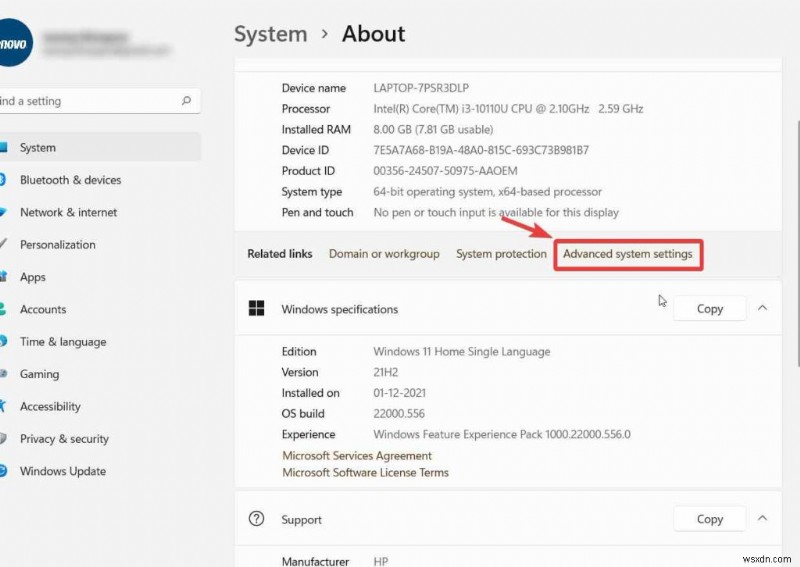Open Advanced system settings link

[628, 254]
